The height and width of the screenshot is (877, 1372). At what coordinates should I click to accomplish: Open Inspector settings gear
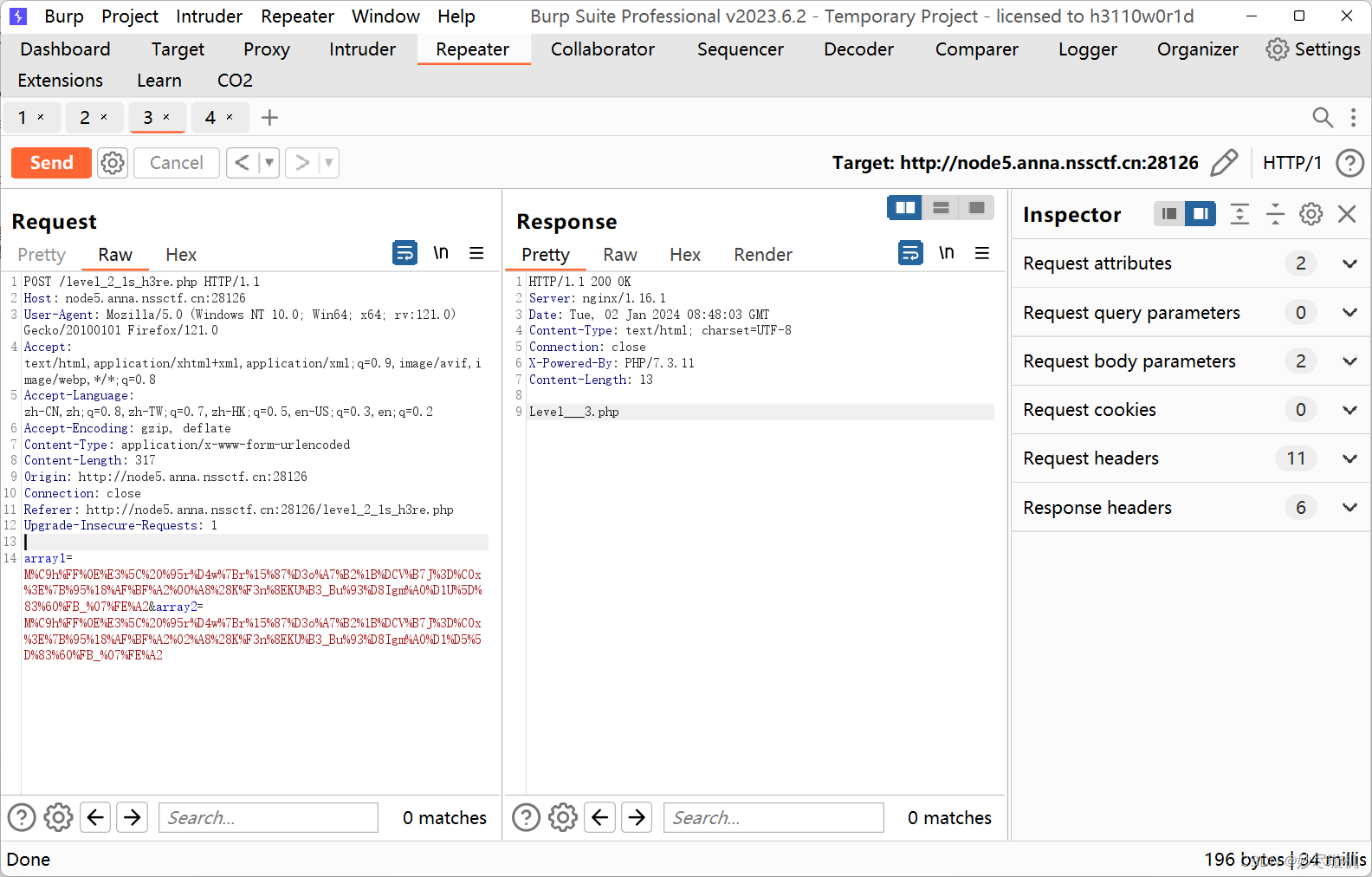point(1311,214)
